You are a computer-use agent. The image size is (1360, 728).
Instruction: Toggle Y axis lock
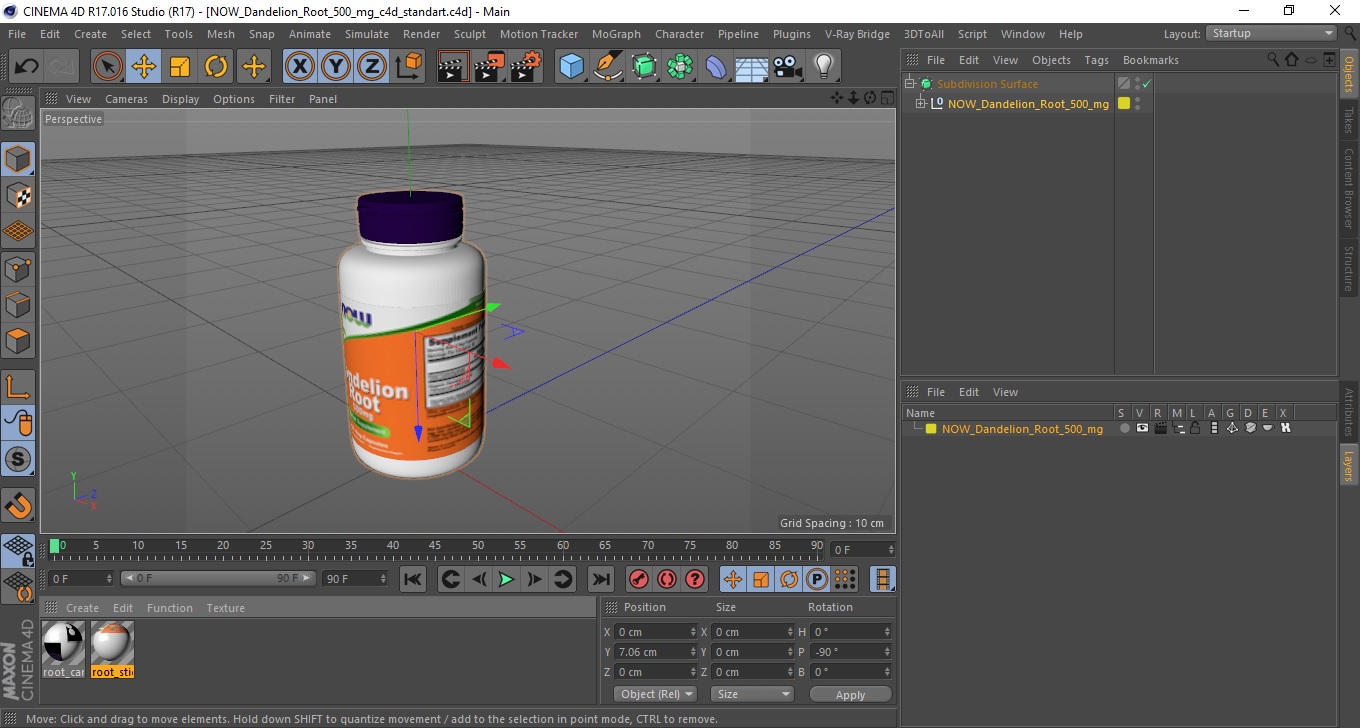click(336, 67)
